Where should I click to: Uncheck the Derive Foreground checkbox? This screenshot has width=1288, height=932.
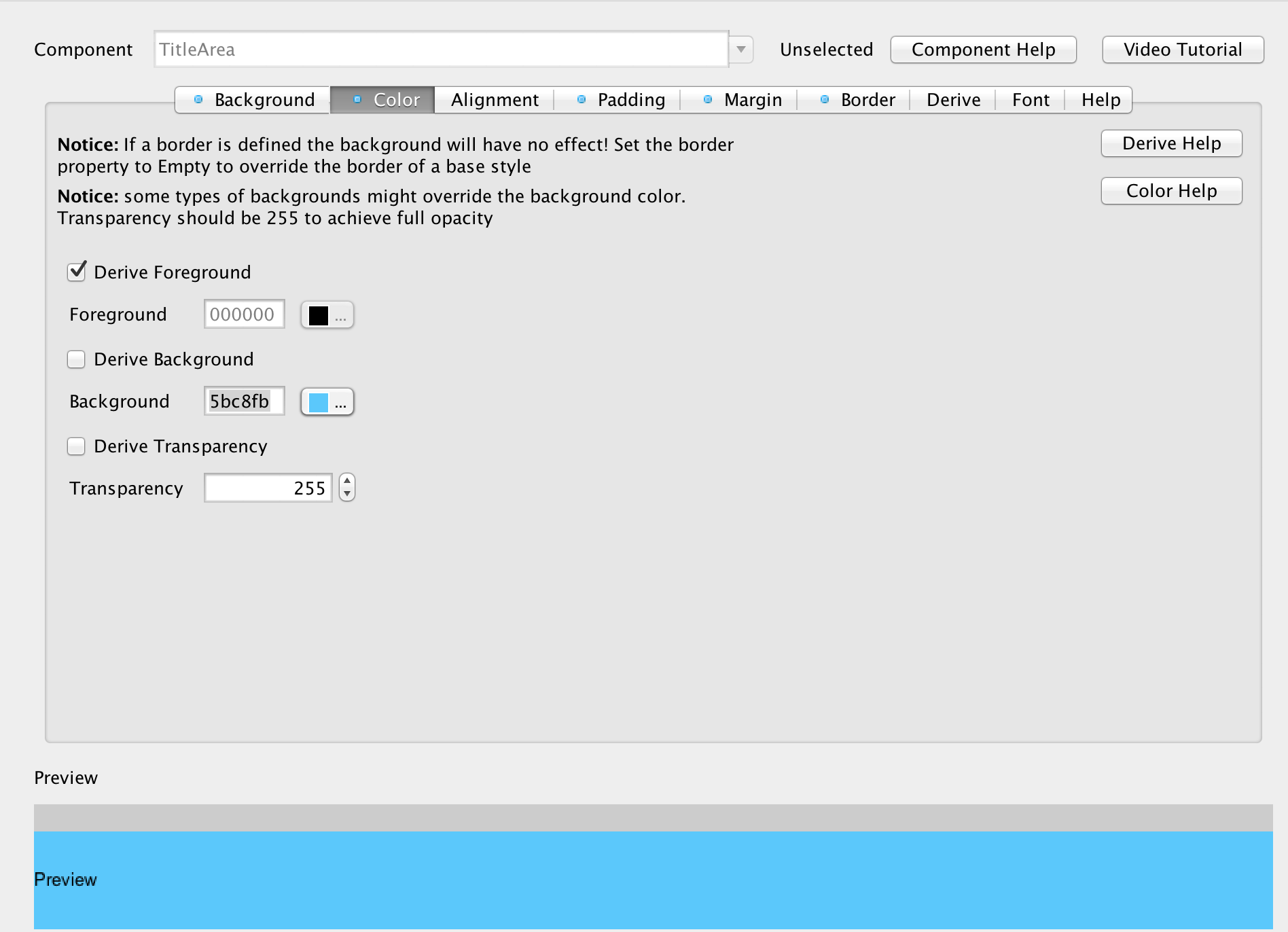tap(76, 272)
